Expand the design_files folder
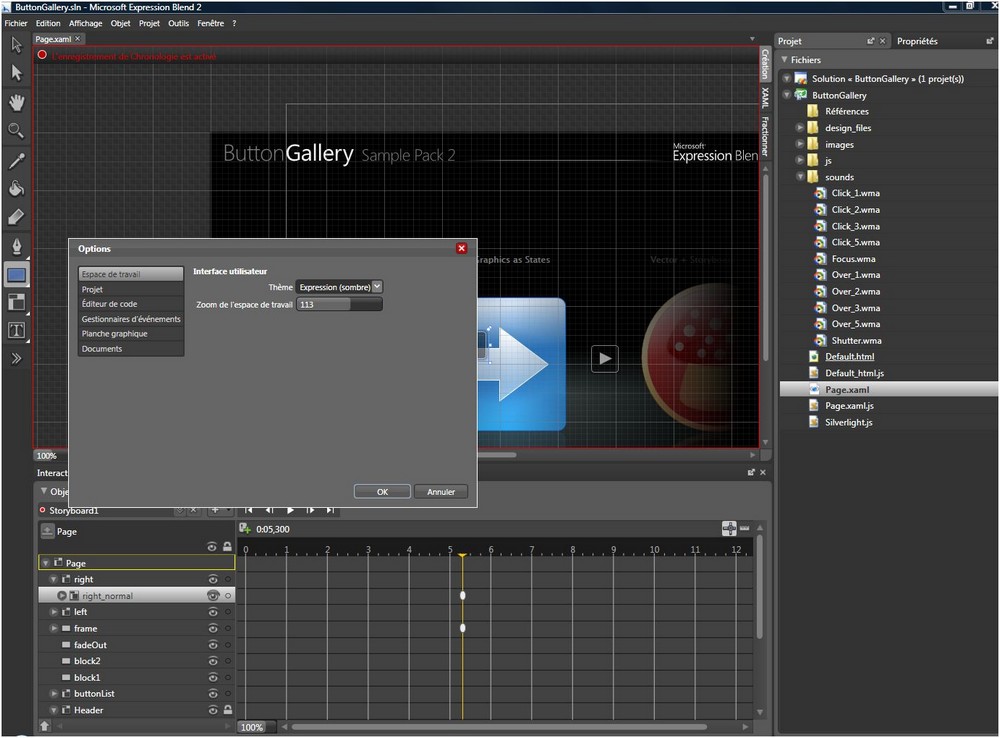 click(x=800, y=128)
